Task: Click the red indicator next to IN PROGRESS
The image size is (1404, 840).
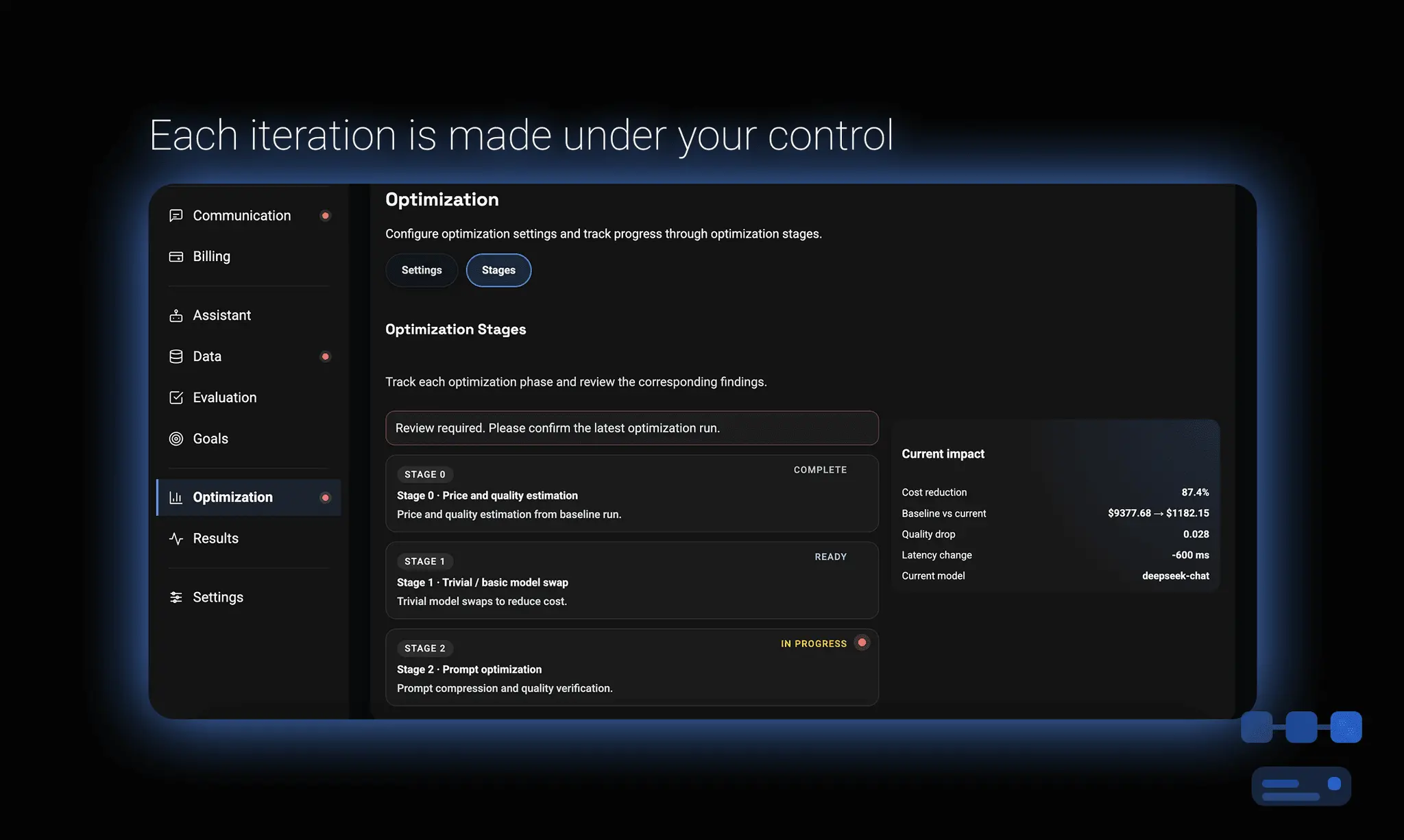Action: [x=862, y=643]
